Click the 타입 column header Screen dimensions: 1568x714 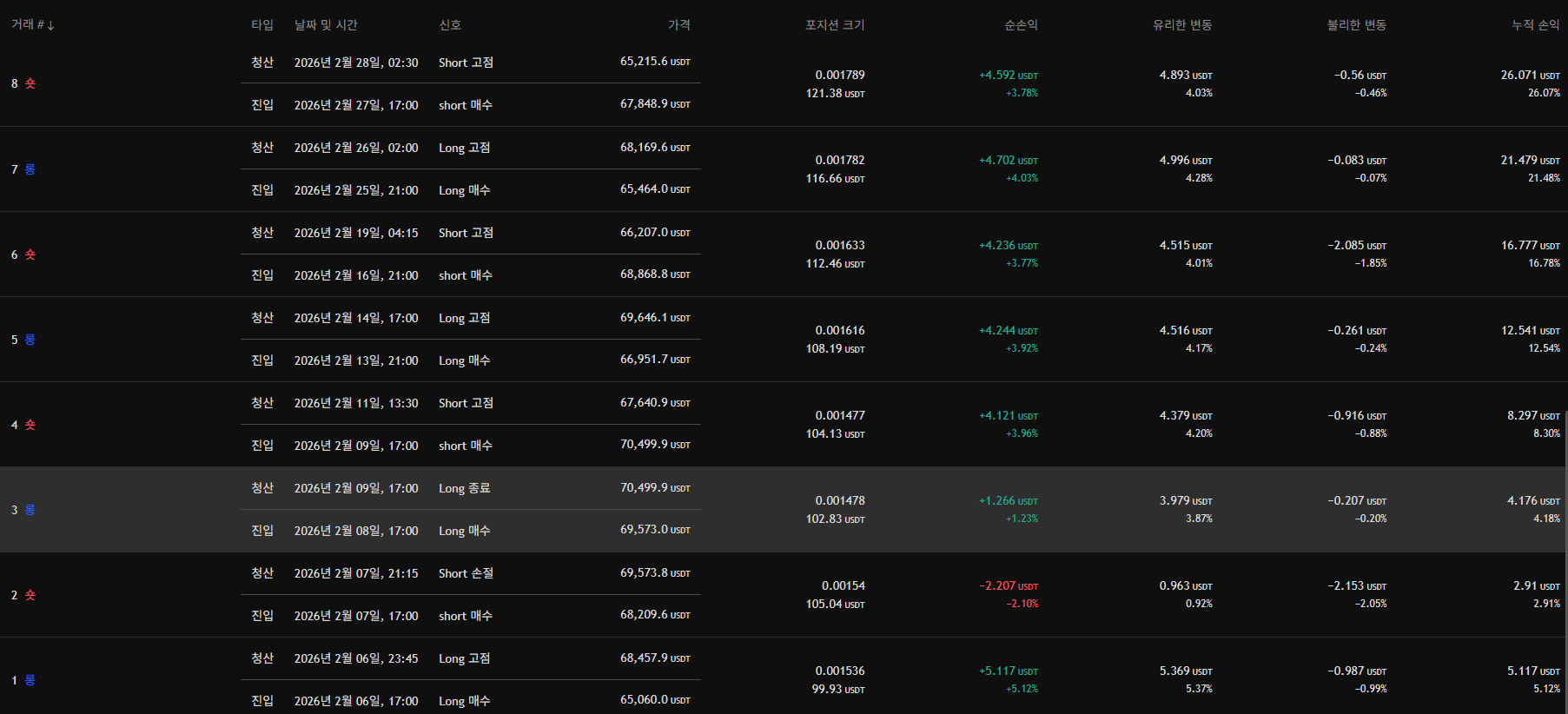tap(262, 25)
